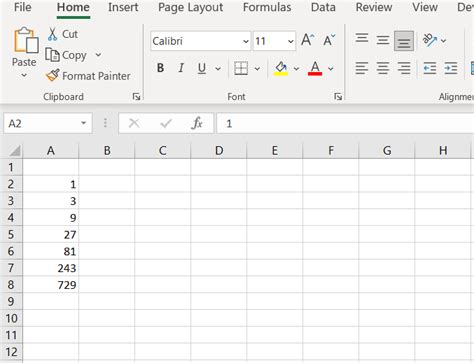The height and width of the screenshot is (363, 474).
Task: Click the Orientation angled text icon
Action: [430, 40]
